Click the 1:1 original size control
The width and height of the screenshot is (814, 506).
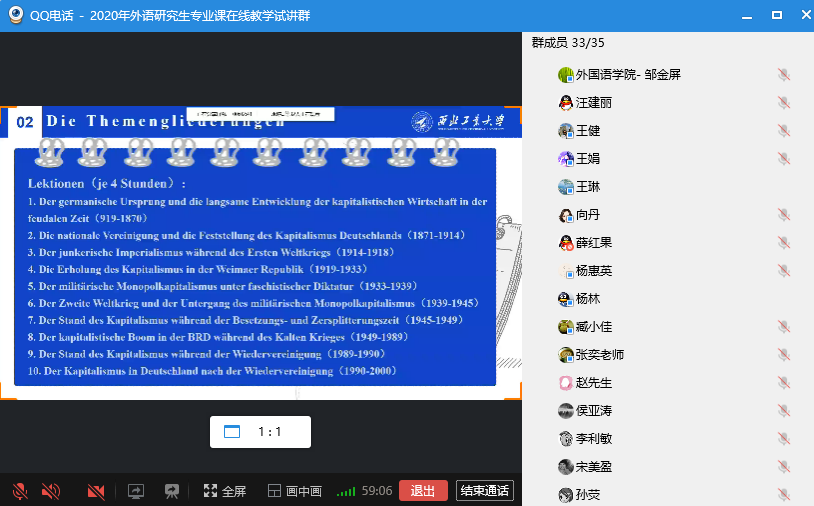260,432
